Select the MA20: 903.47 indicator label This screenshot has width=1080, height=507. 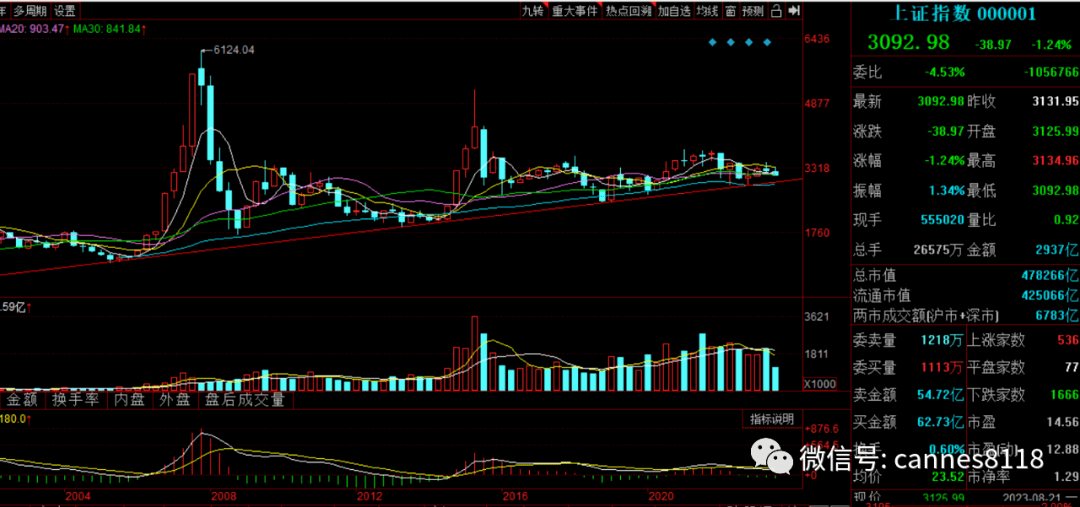coord(34,29)
